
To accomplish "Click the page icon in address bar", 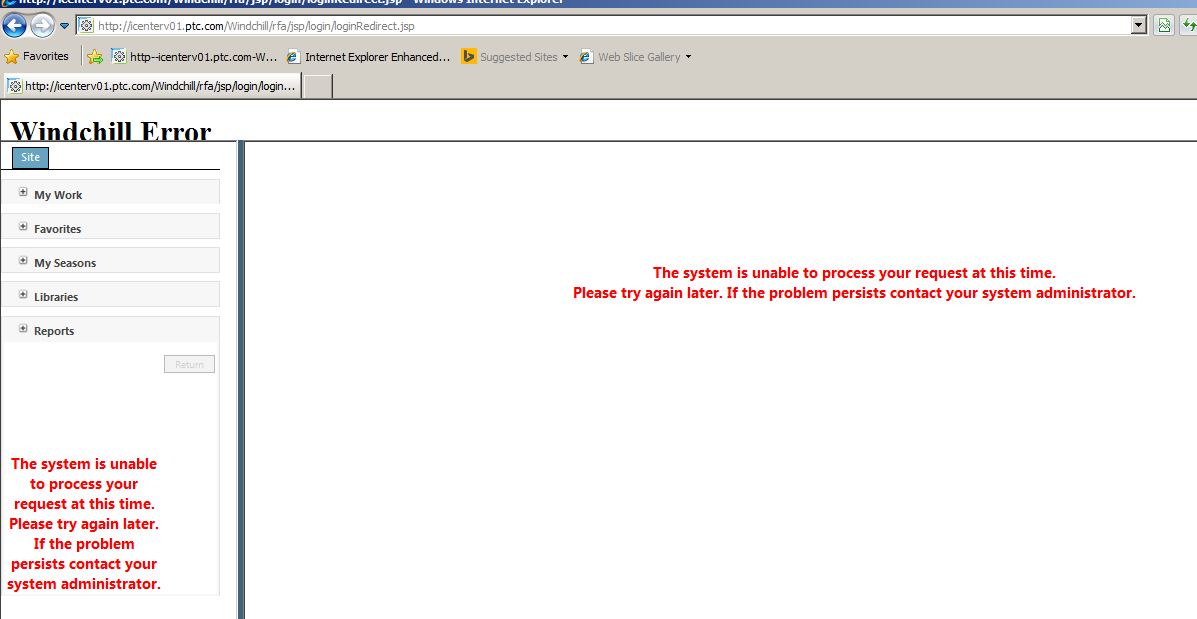I will 86,26.
